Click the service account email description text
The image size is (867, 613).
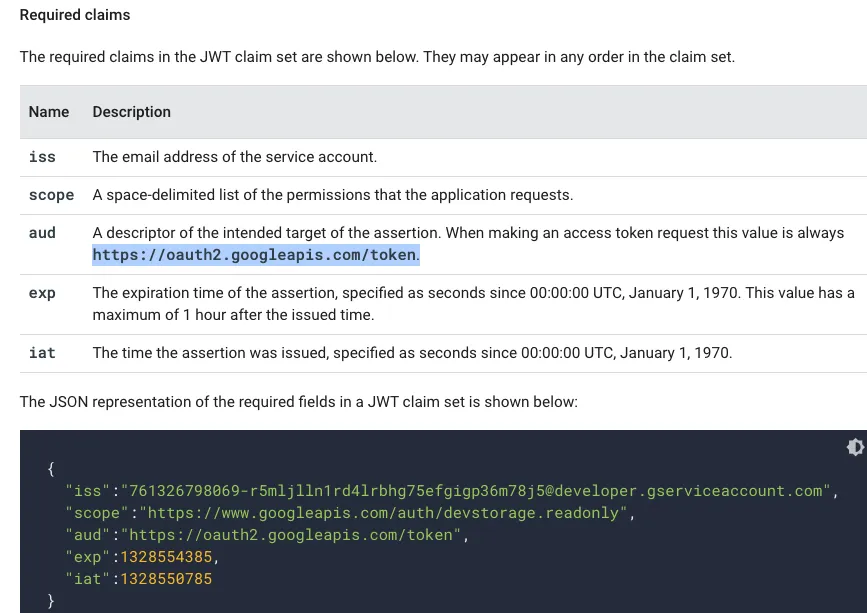click(x=235, y=157)
